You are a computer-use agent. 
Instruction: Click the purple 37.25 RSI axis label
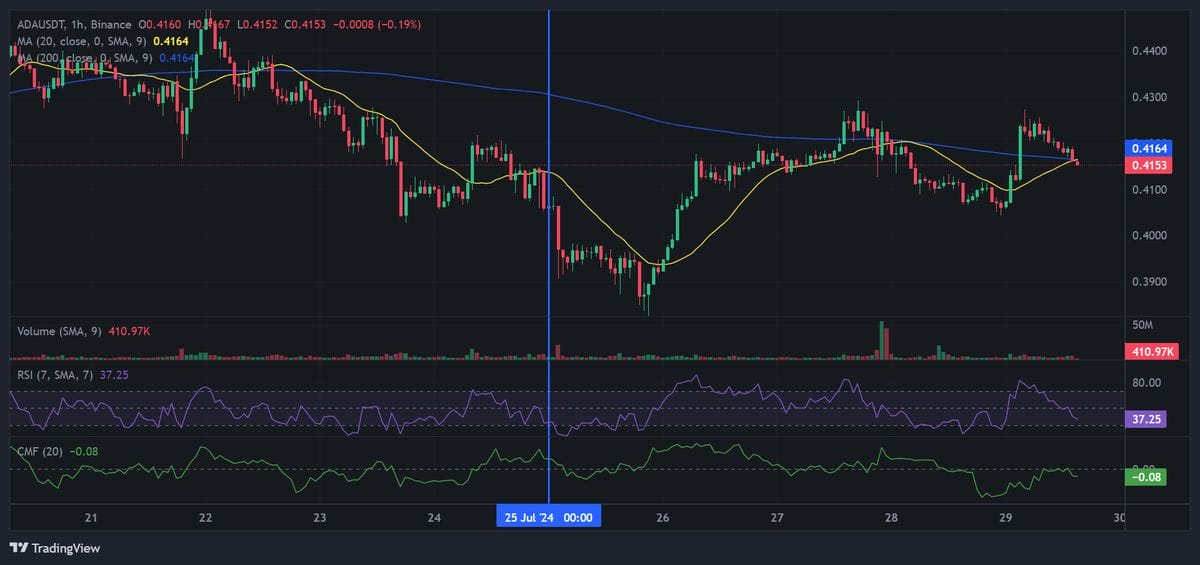(x=1147, y=419)
